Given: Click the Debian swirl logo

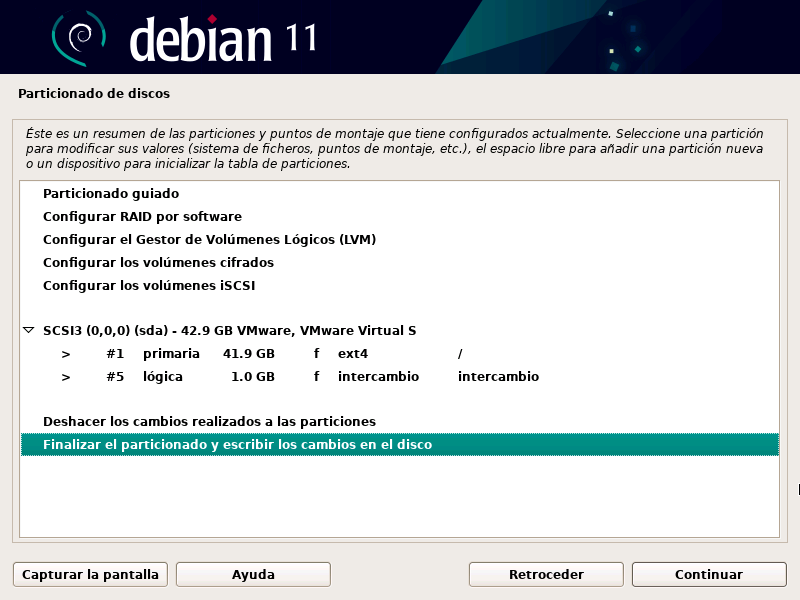Looking at the screenshot, I should pos(78,39).
